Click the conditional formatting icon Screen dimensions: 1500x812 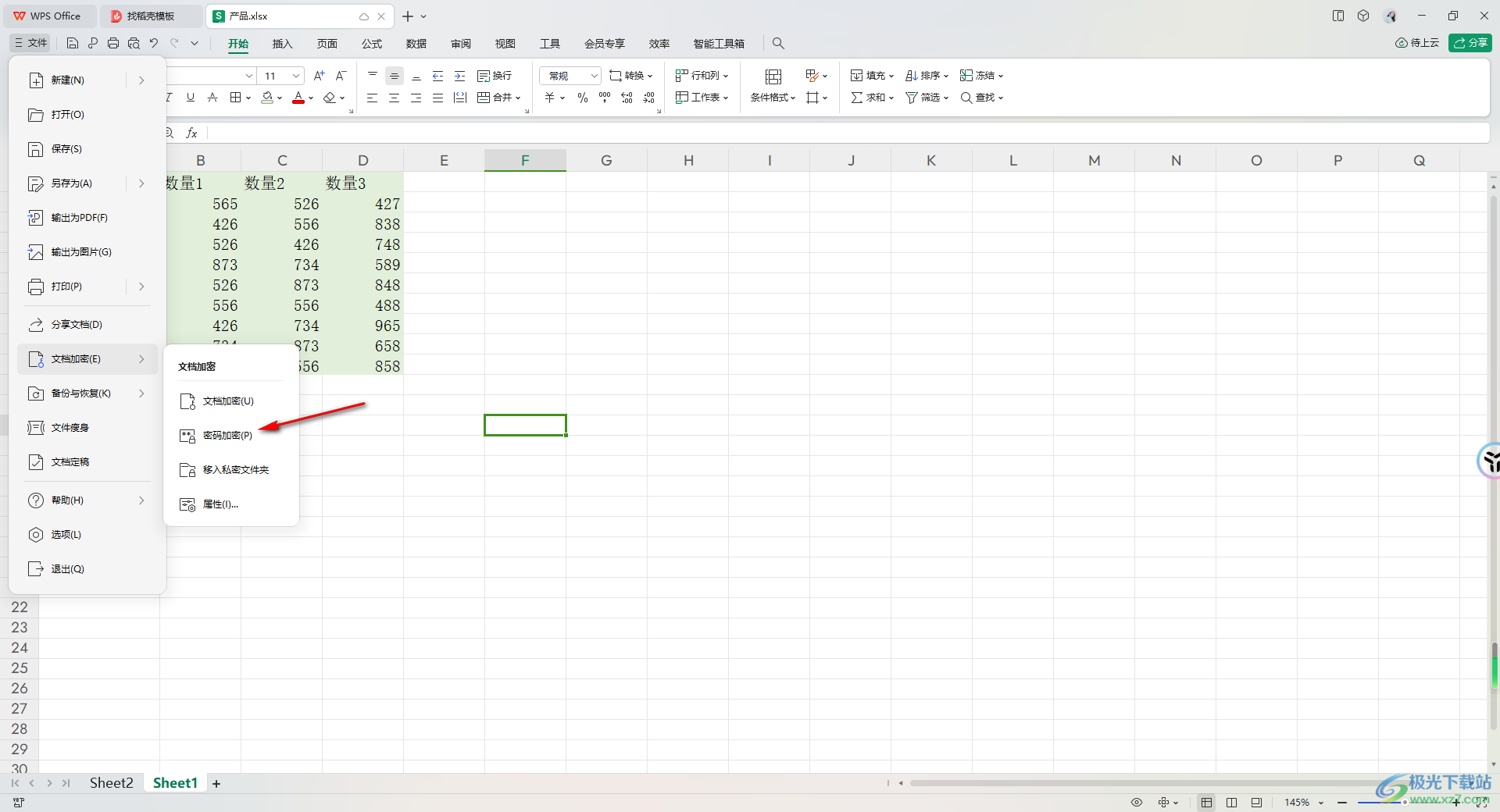[773, 77]
